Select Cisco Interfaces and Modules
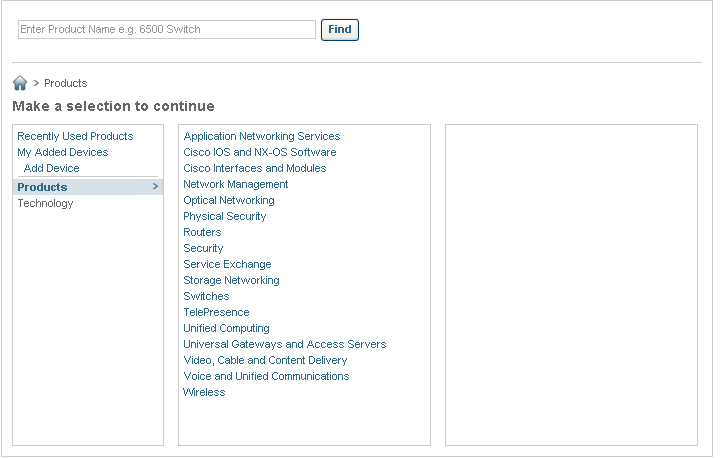Screen dimensions: 720x458 (255, 169)
